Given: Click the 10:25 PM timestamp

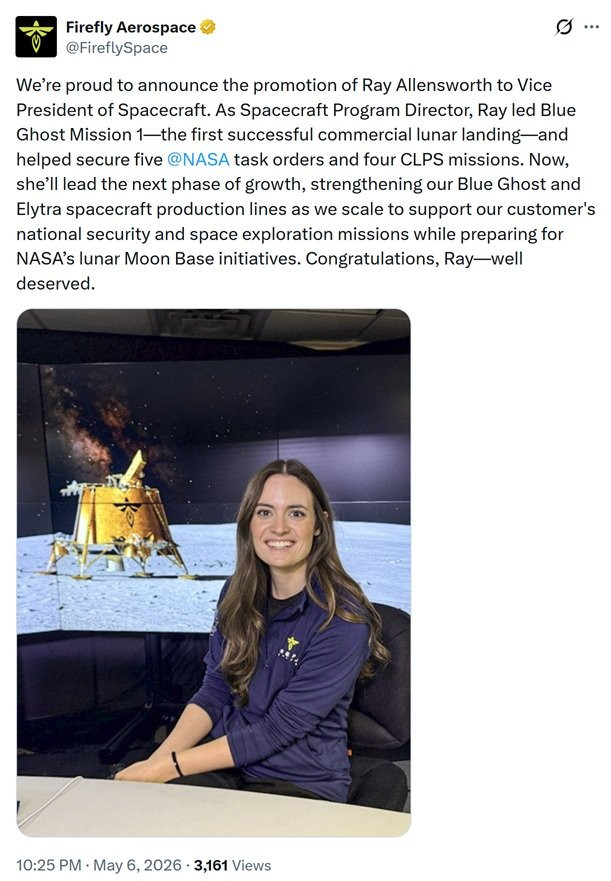Looking at the screenshot, I should tap(49, 865).
